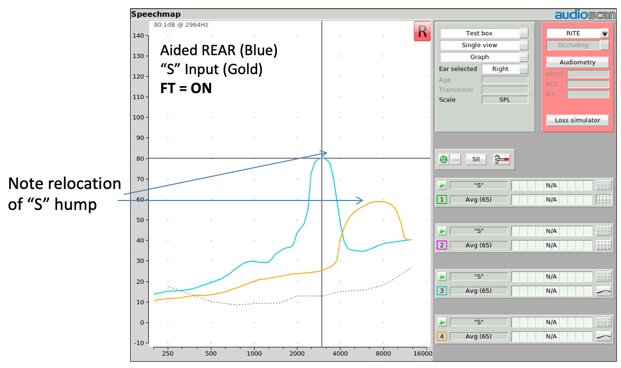Viewport: 621px width, 368px height.
Task: Play the "S" stimulus for test 4
Action: [x=442, y=322]
